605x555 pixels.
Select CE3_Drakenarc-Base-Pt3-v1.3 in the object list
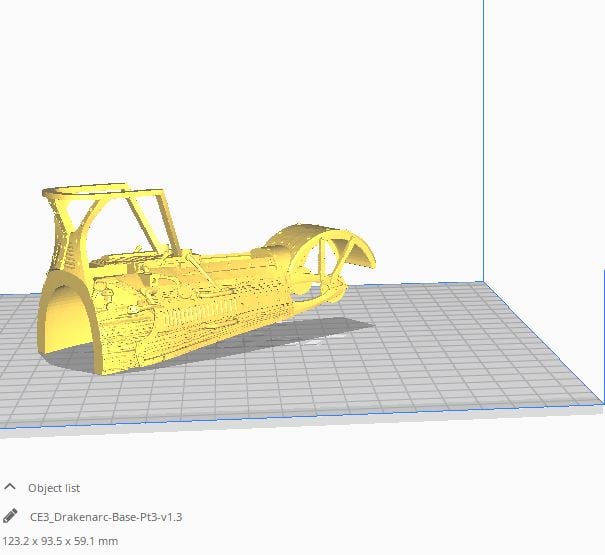[106, 517]
